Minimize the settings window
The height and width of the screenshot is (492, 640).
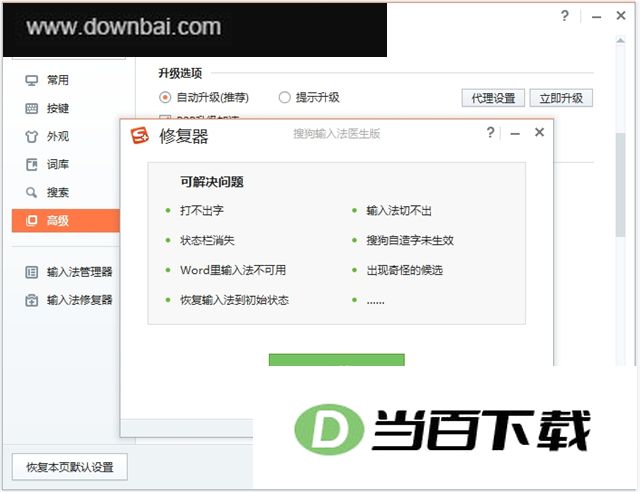(596, 17)
